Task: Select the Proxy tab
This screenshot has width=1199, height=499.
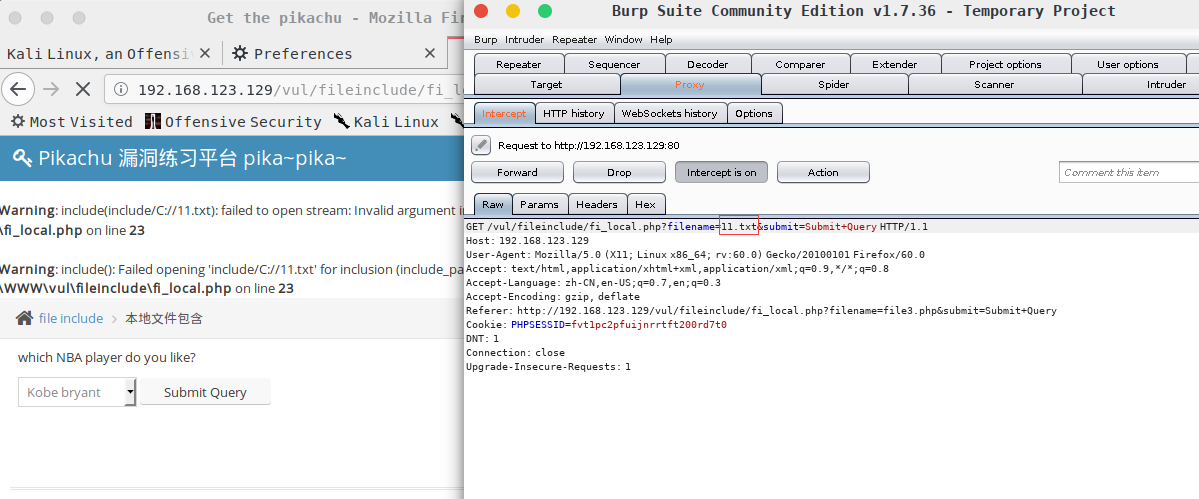Action: pos(690,84)
